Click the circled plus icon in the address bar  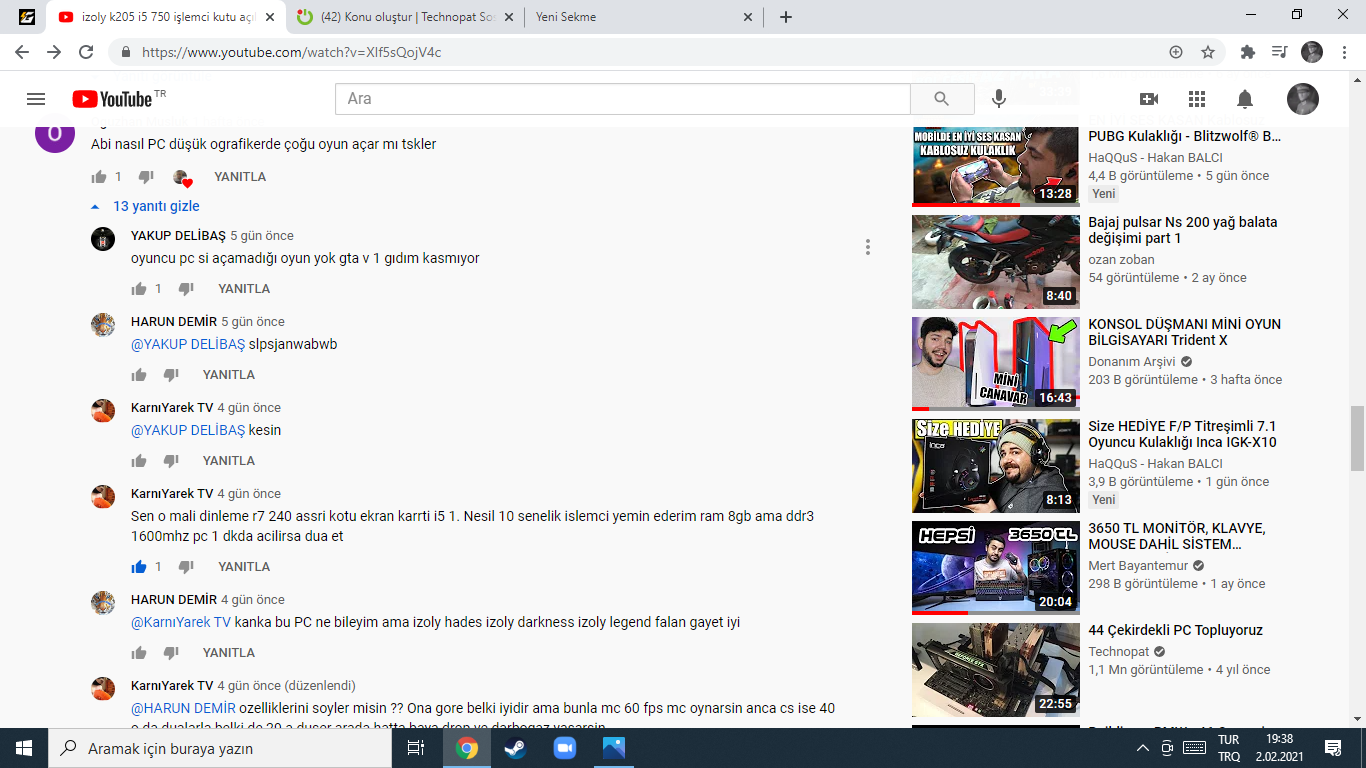tap(1176, 52)
